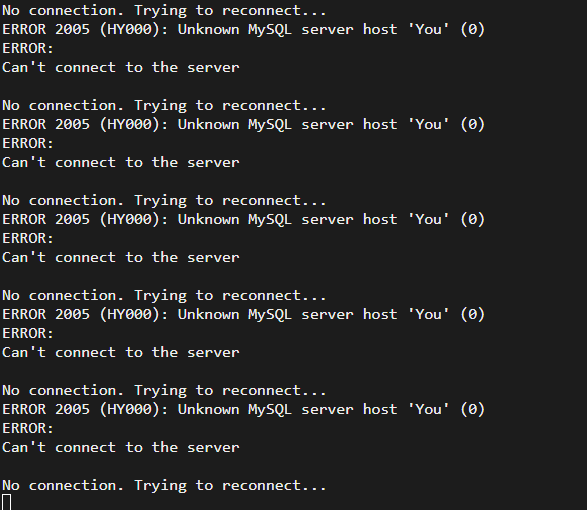Click the first "Can't connect to the server" line
Image resolution: width=587 pixels, height=510 pixels.
pyautogui.click(x=121, y=67)
